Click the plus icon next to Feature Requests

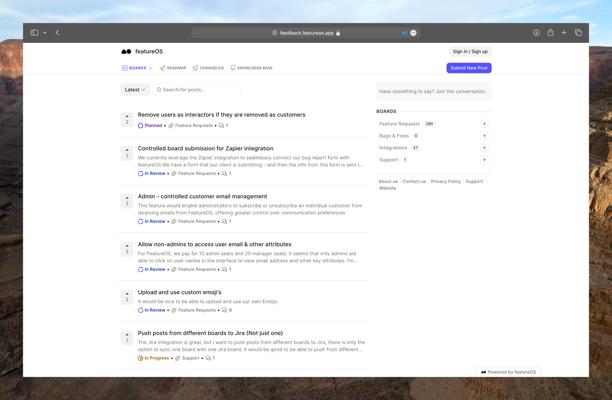[x=484, y=124]
